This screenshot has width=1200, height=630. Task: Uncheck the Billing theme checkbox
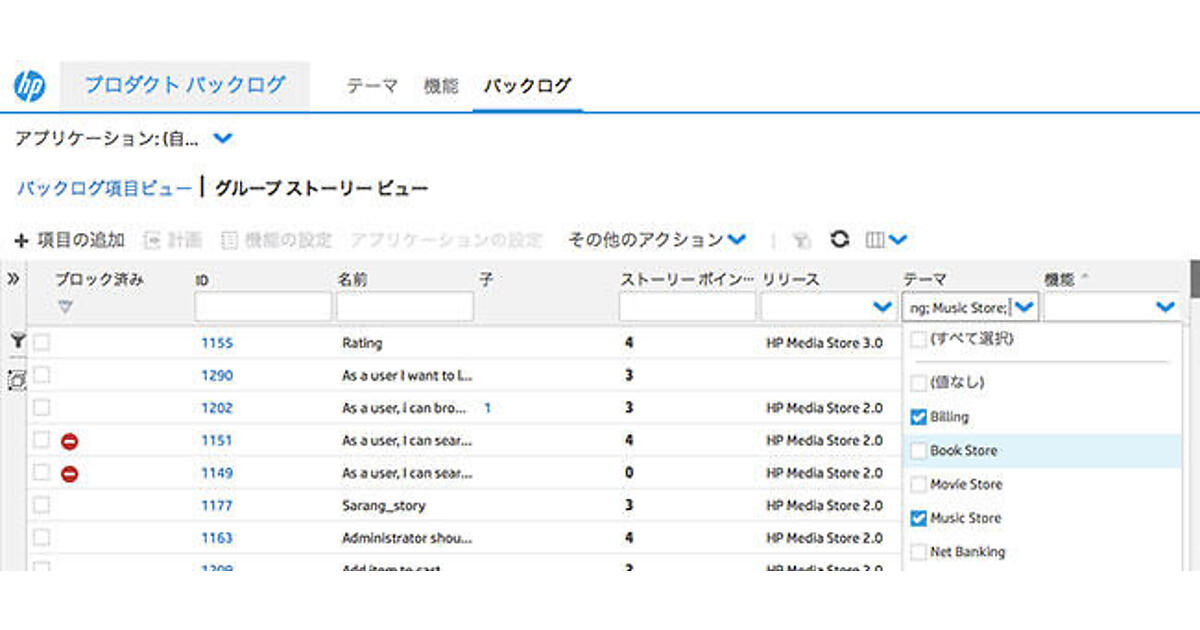[918, 417]
